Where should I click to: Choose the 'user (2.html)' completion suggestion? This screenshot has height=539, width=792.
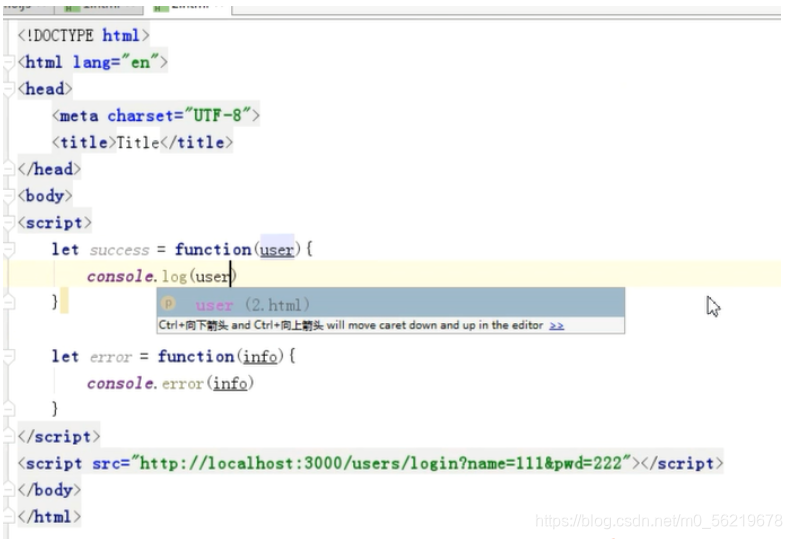[390, 305]
